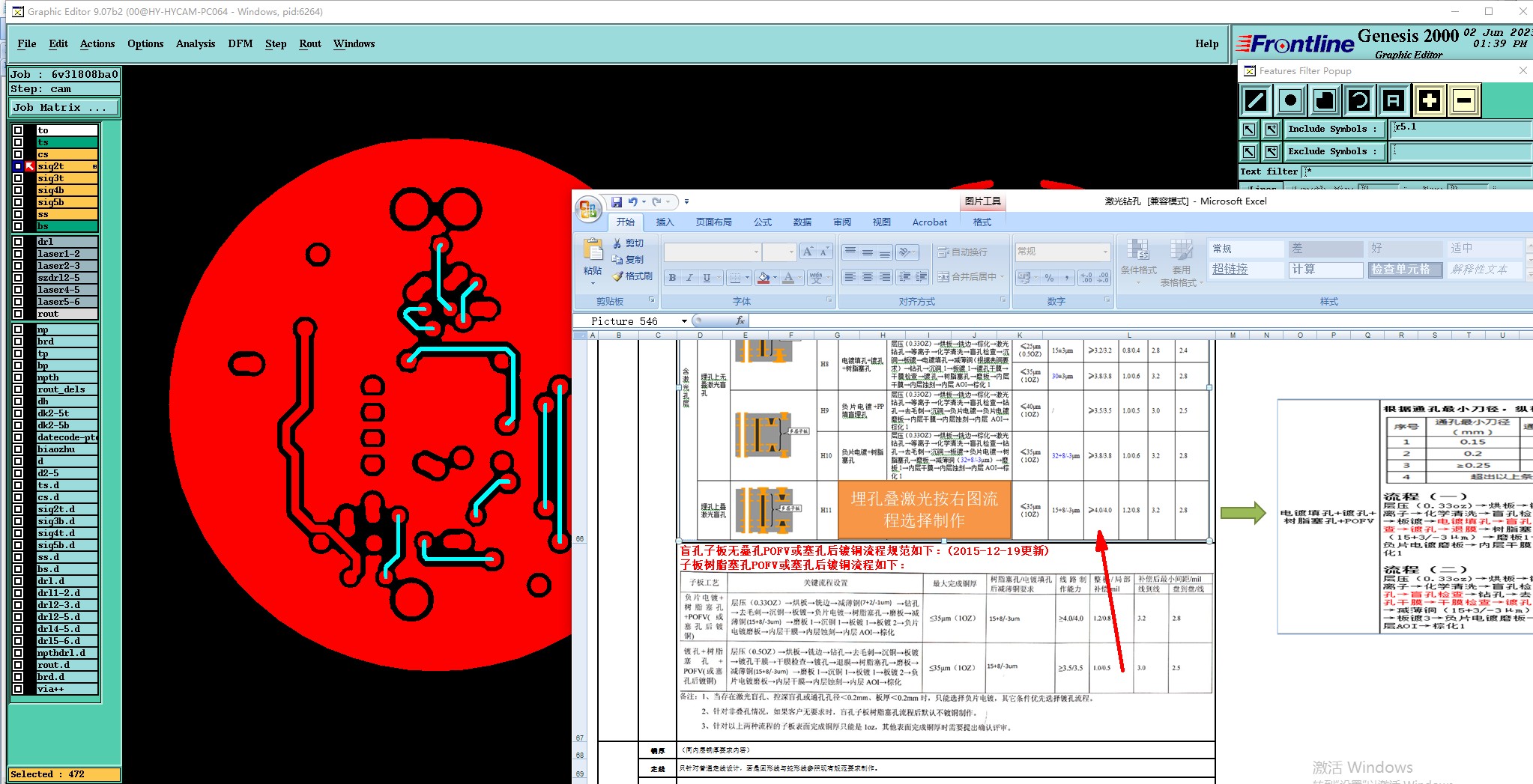
Task: Click Job Matrix button
Action: 64,108
